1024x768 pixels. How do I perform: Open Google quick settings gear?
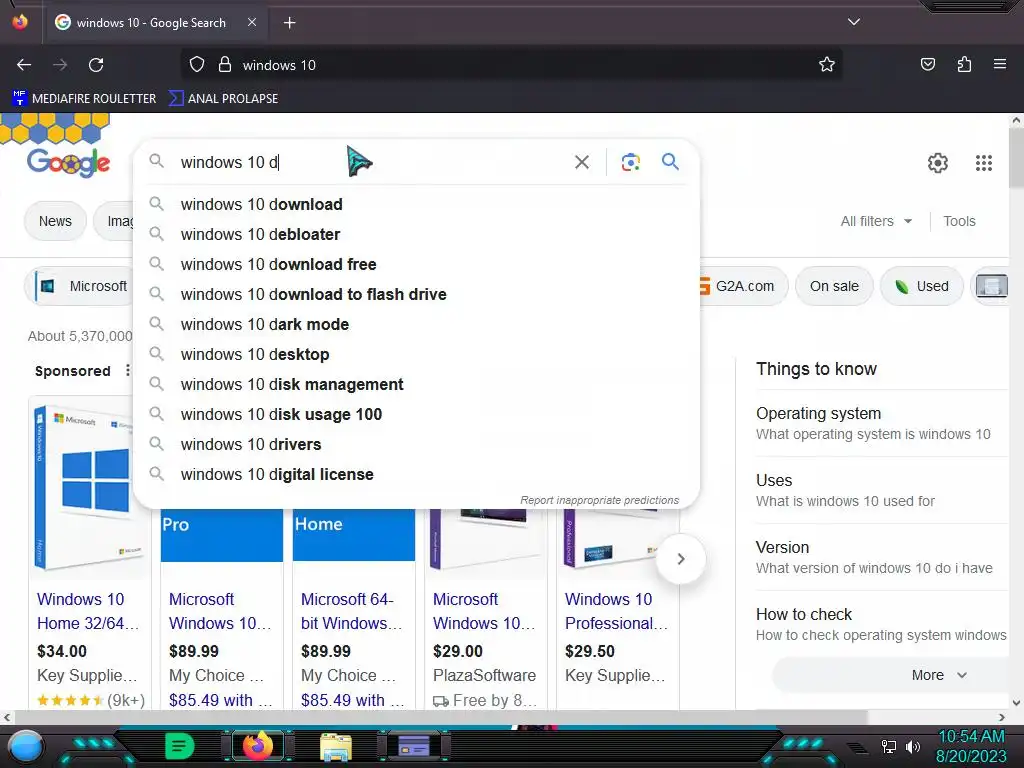[x=938, y=163]
